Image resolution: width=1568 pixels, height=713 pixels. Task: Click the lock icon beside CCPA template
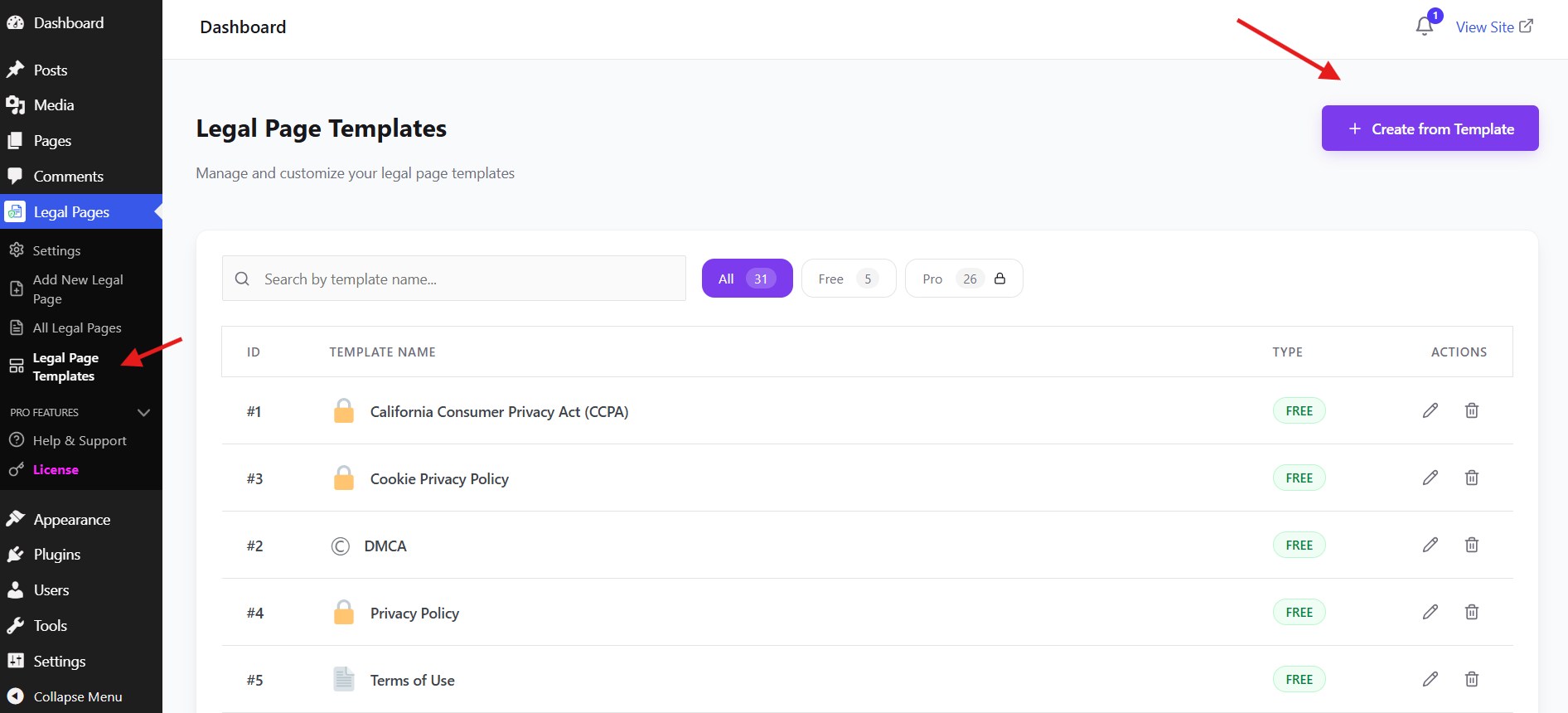click(x=344, y=410)
